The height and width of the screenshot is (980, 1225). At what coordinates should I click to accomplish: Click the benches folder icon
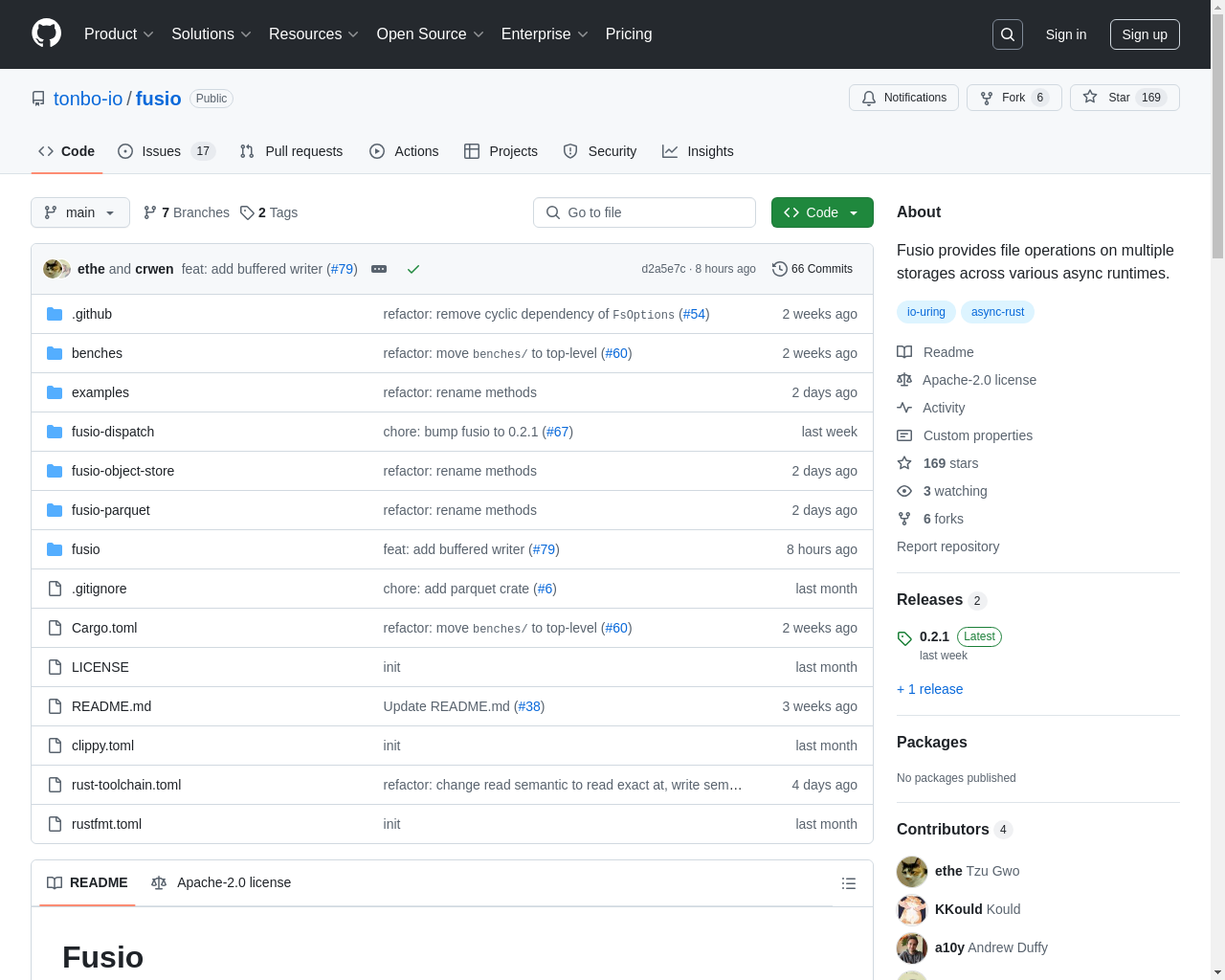tap(55, 353)
